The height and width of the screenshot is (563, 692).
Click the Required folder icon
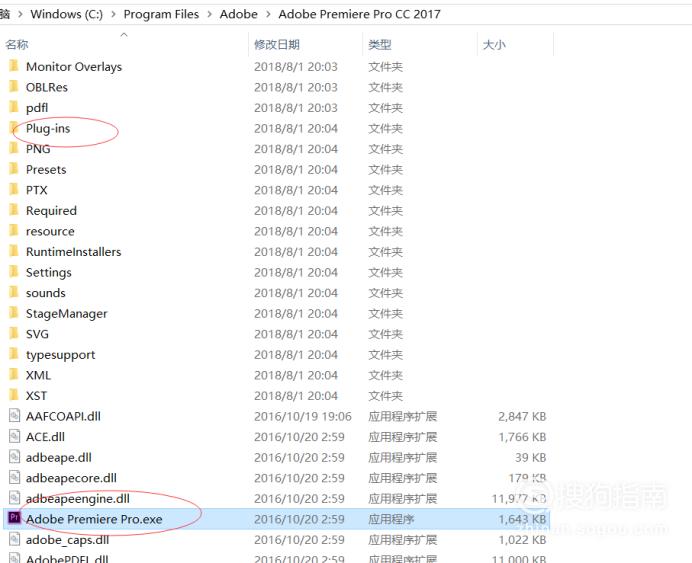point(14,210)
